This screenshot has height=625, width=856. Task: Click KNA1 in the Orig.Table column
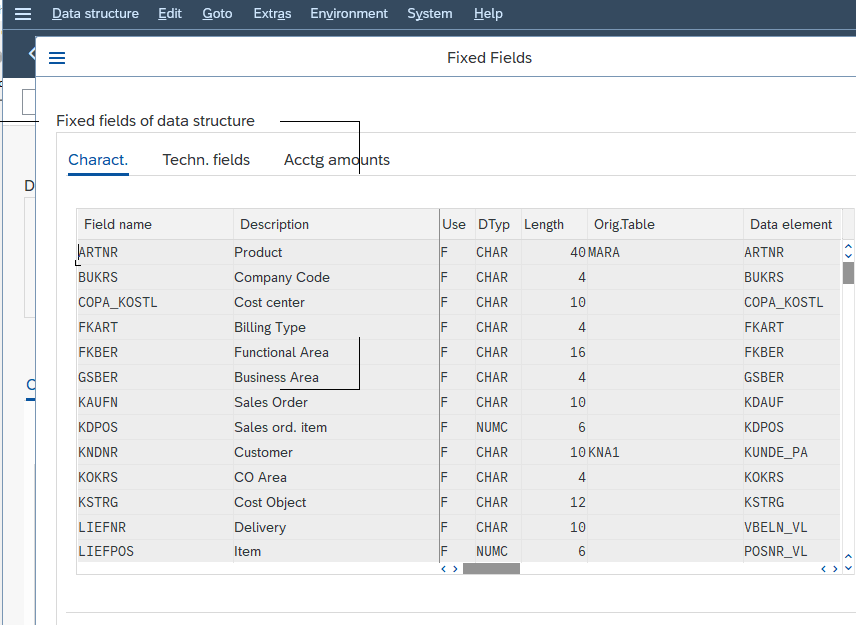pos(665,453)
